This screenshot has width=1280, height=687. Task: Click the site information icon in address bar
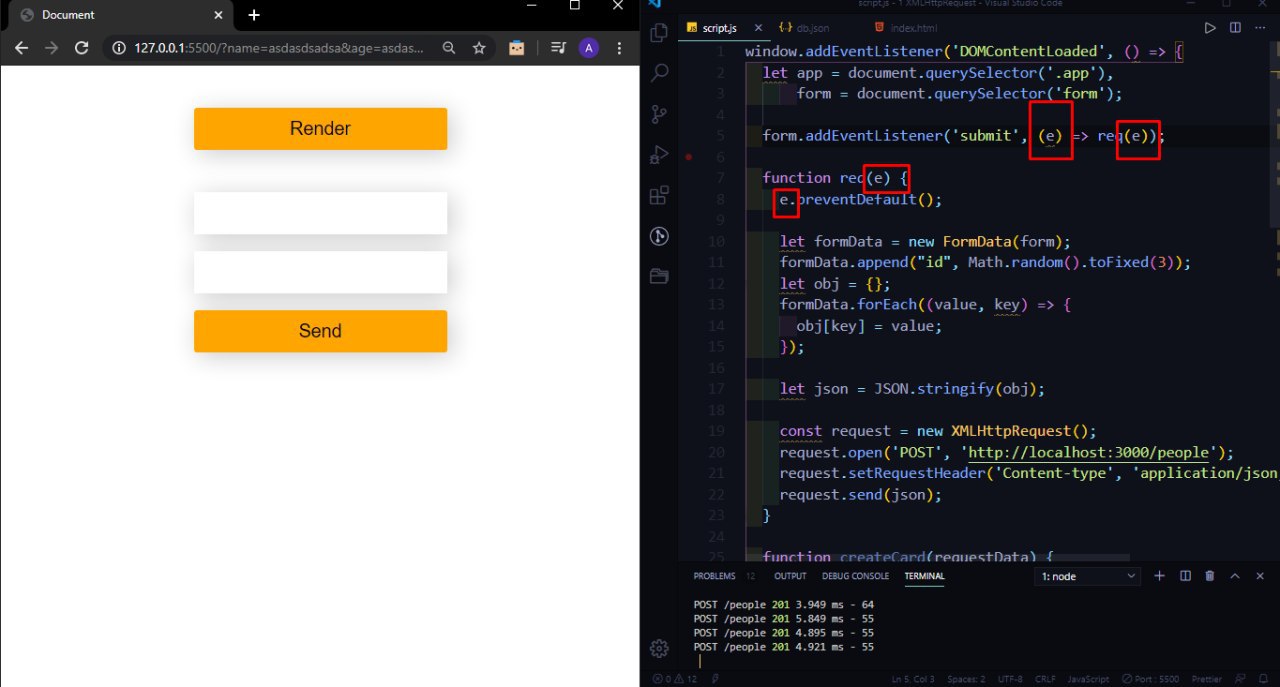[119, 48]
